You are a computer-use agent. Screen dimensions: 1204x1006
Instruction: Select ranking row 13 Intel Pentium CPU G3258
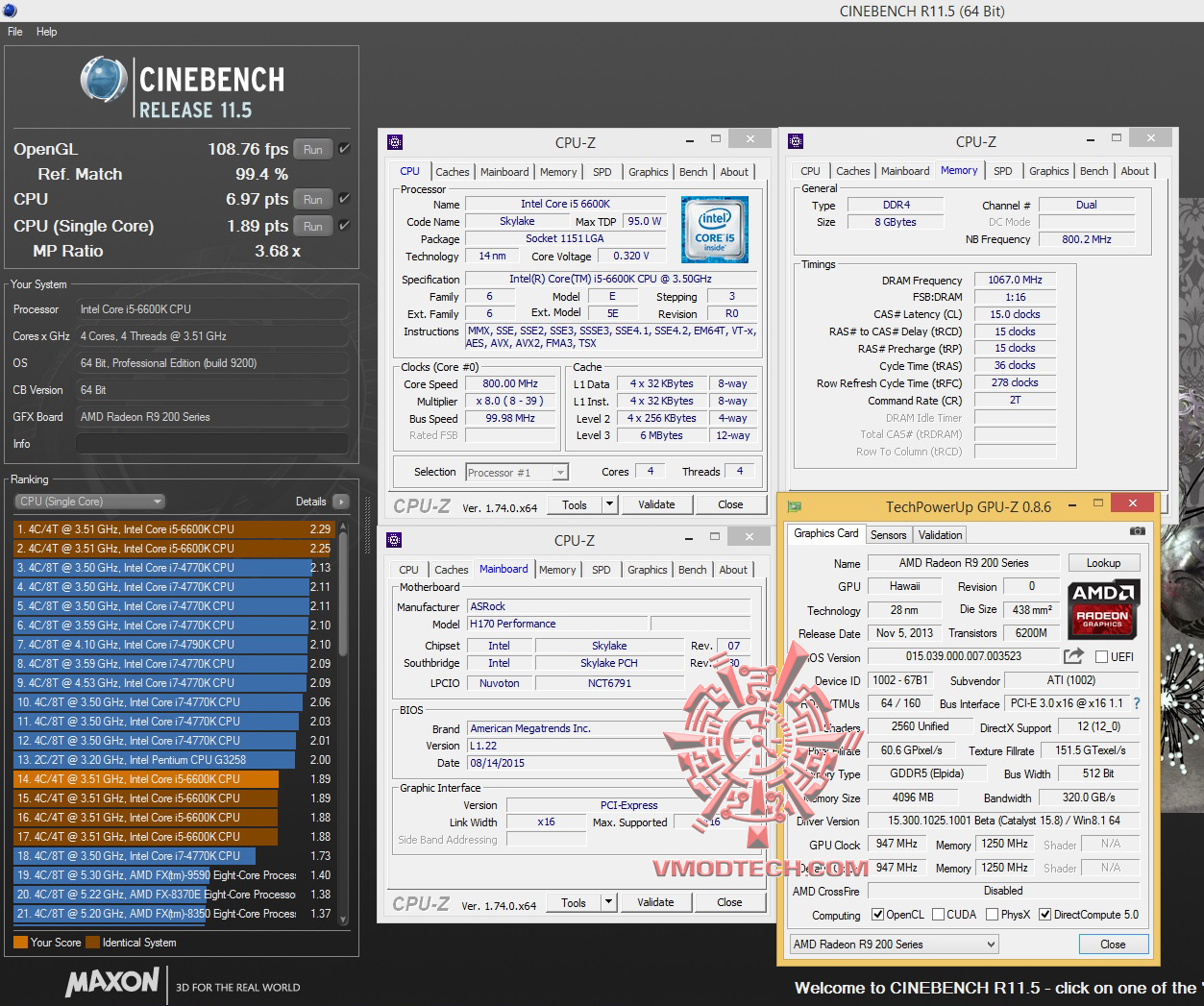tap(174, 760)
